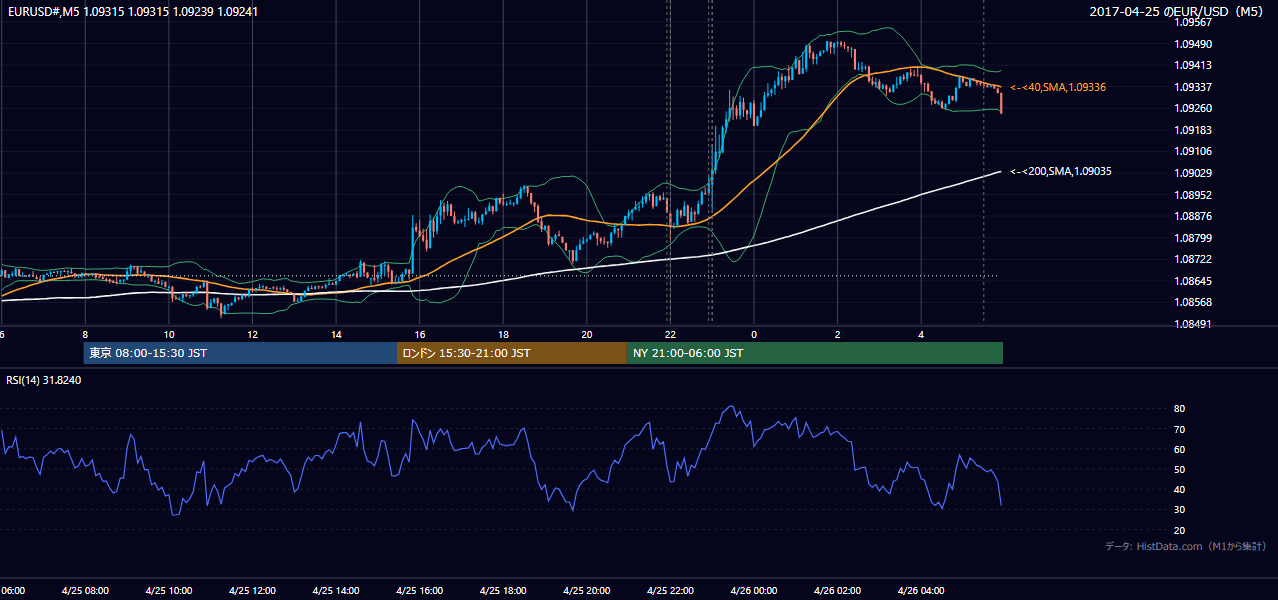The width and height of the screenshot is (1278, 600).
Task: Click bottom time label 4/25 20:00
Action: point(587,590)
